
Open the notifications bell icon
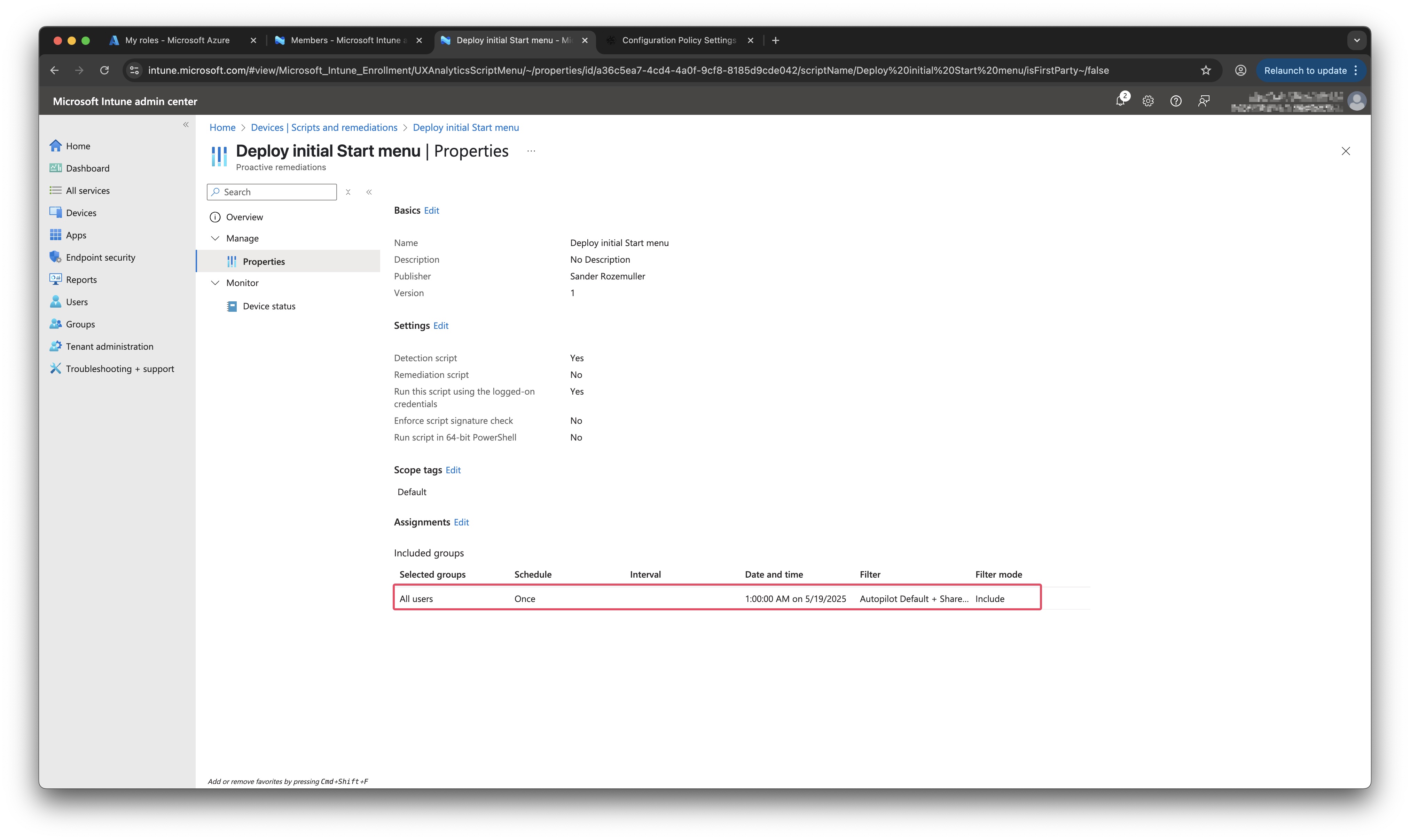(1121, 101)
